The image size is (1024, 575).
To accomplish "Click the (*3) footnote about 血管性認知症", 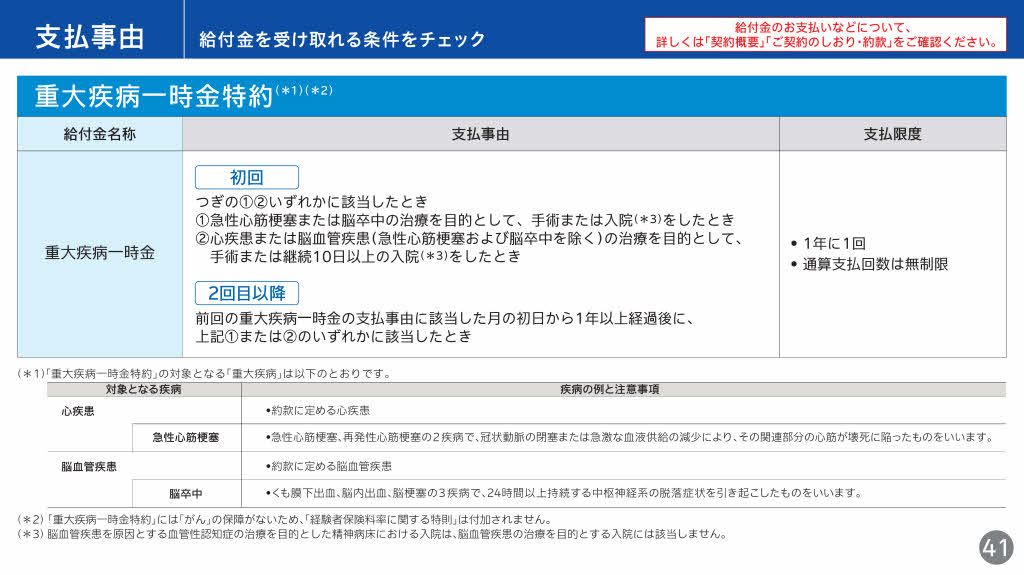I will coord(371,534).
